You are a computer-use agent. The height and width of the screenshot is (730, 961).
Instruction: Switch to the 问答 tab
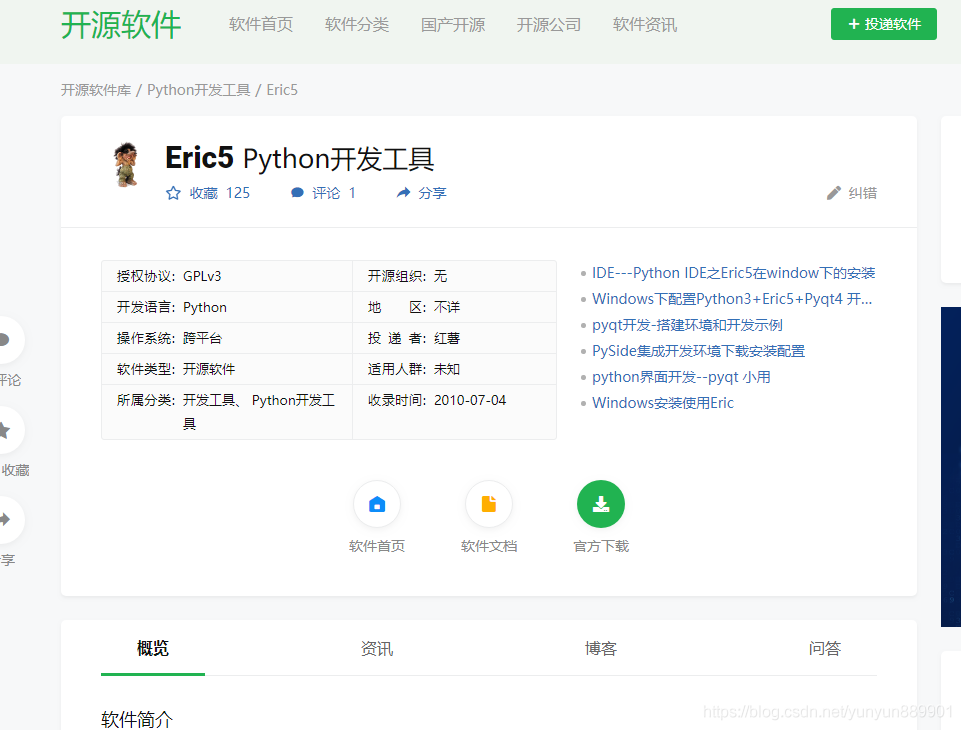point(824,648)
